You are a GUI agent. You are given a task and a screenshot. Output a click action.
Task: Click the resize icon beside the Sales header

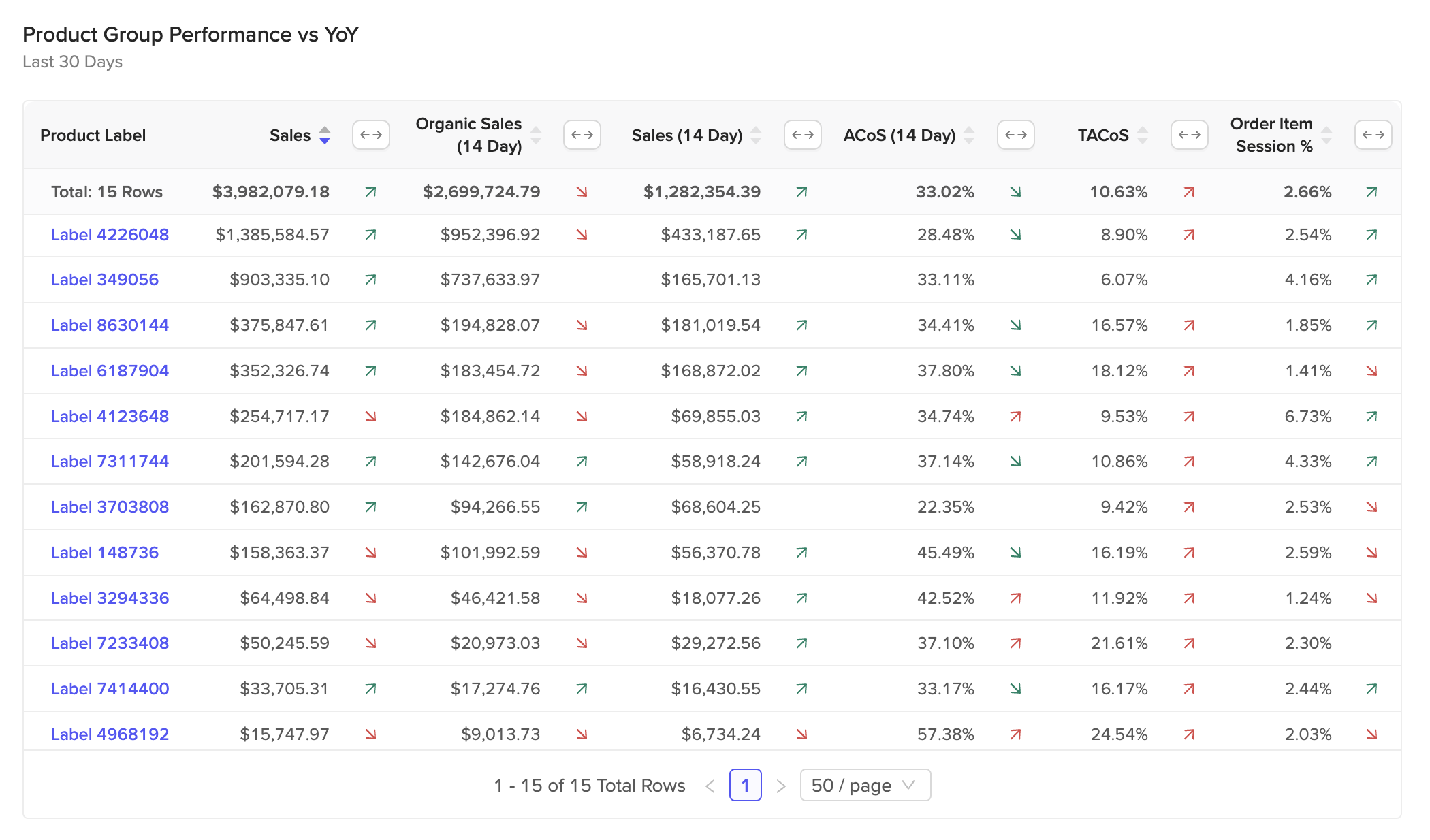pyautogui.click(x=371, y=135)
